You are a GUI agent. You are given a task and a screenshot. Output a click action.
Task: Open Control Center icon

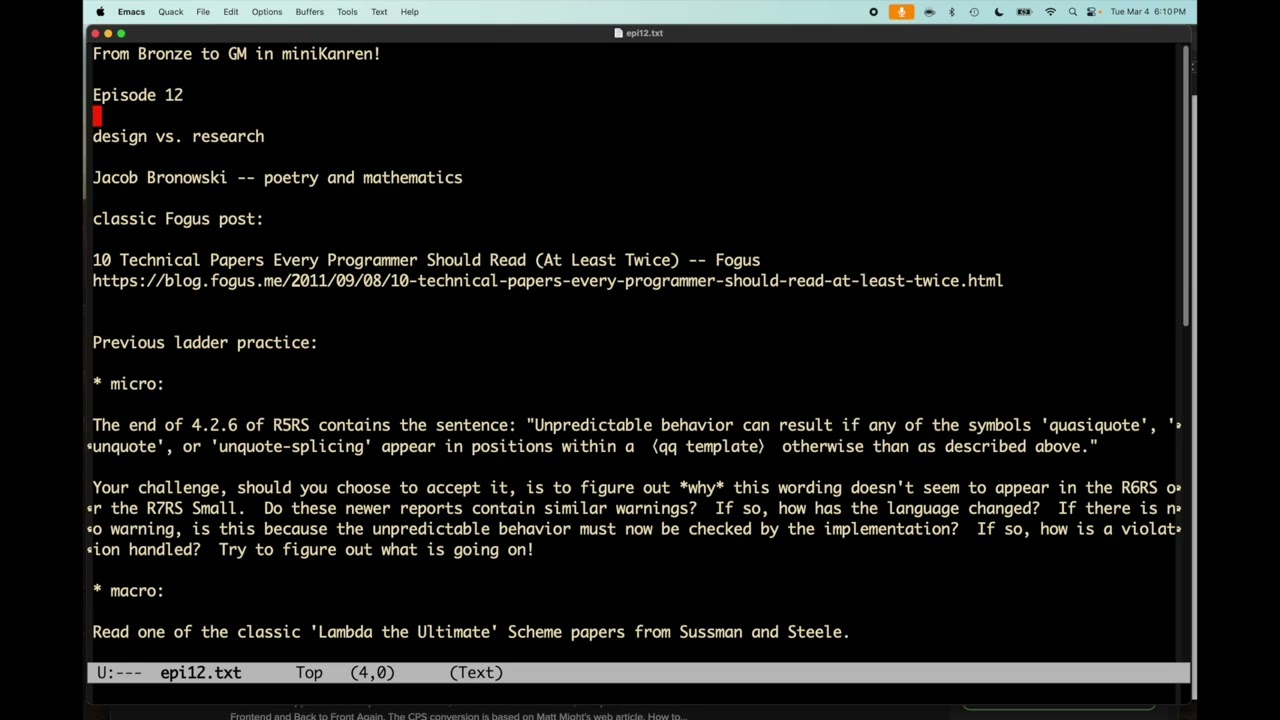pos(1092,12)
